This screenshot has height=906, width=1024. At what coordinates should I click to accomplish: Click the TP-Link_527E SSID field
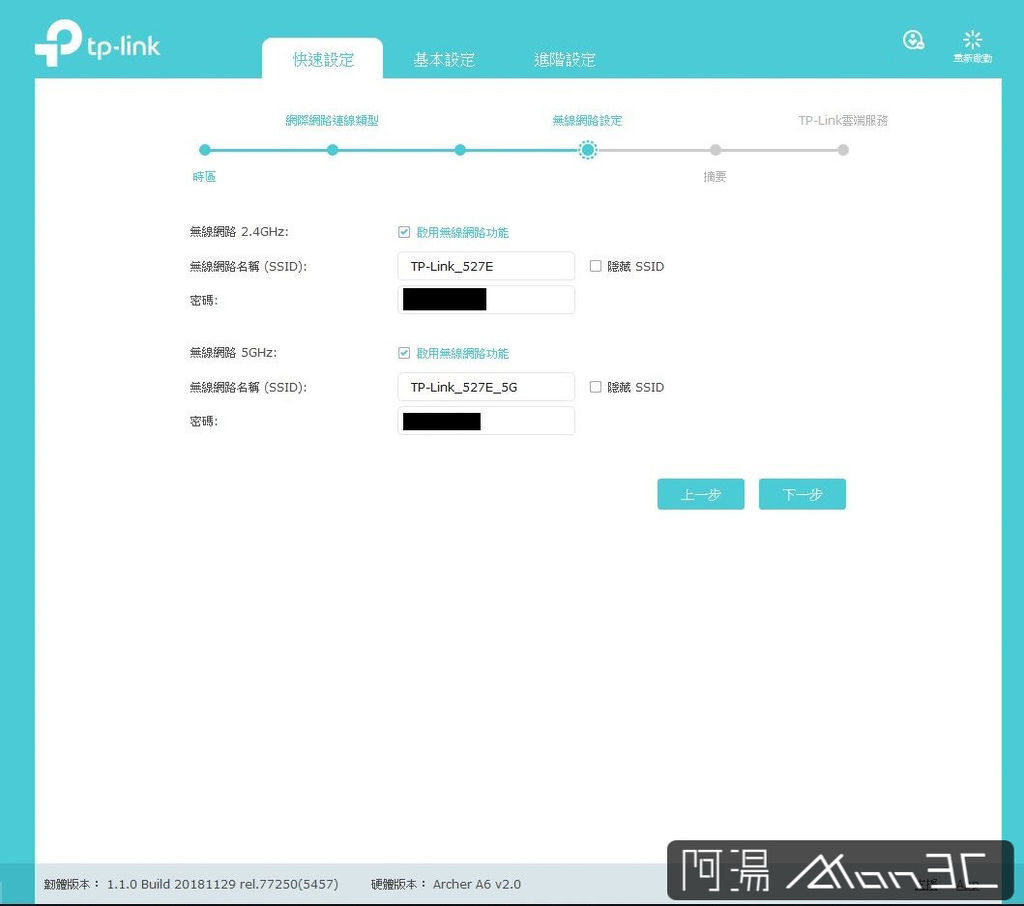pyautogui.click(x=486, y=266)
